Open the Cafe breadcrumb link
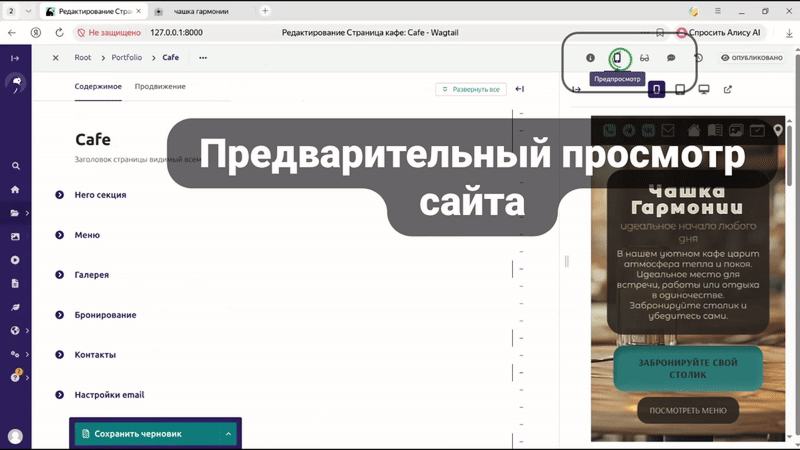 (170, 58)
